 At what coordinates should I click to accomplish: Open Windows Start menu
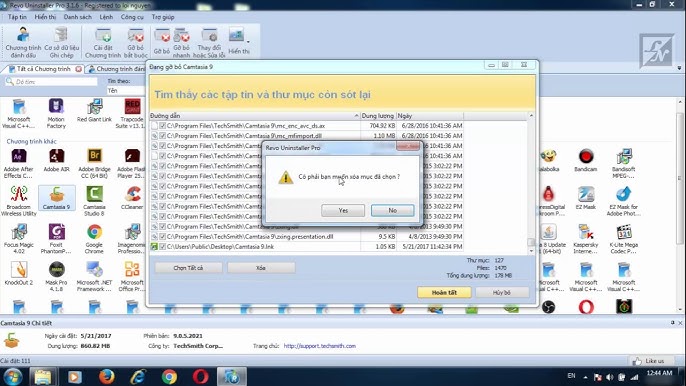[x=12, y=376]
